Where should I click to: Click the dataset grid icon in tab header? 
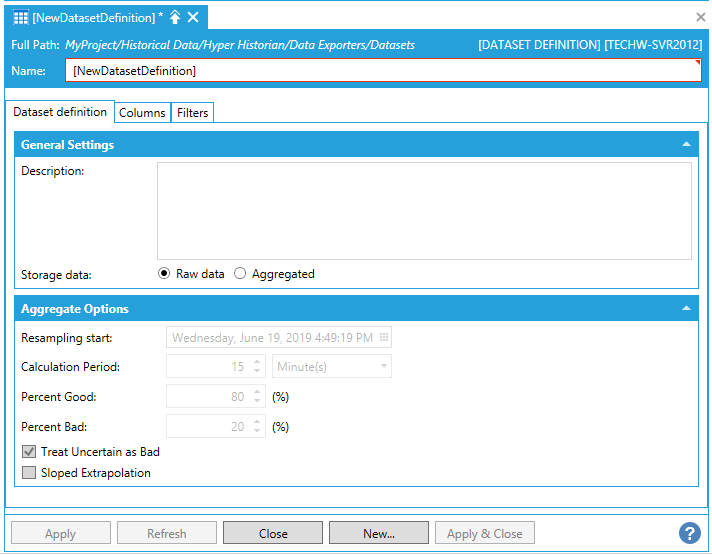(21, 17)
